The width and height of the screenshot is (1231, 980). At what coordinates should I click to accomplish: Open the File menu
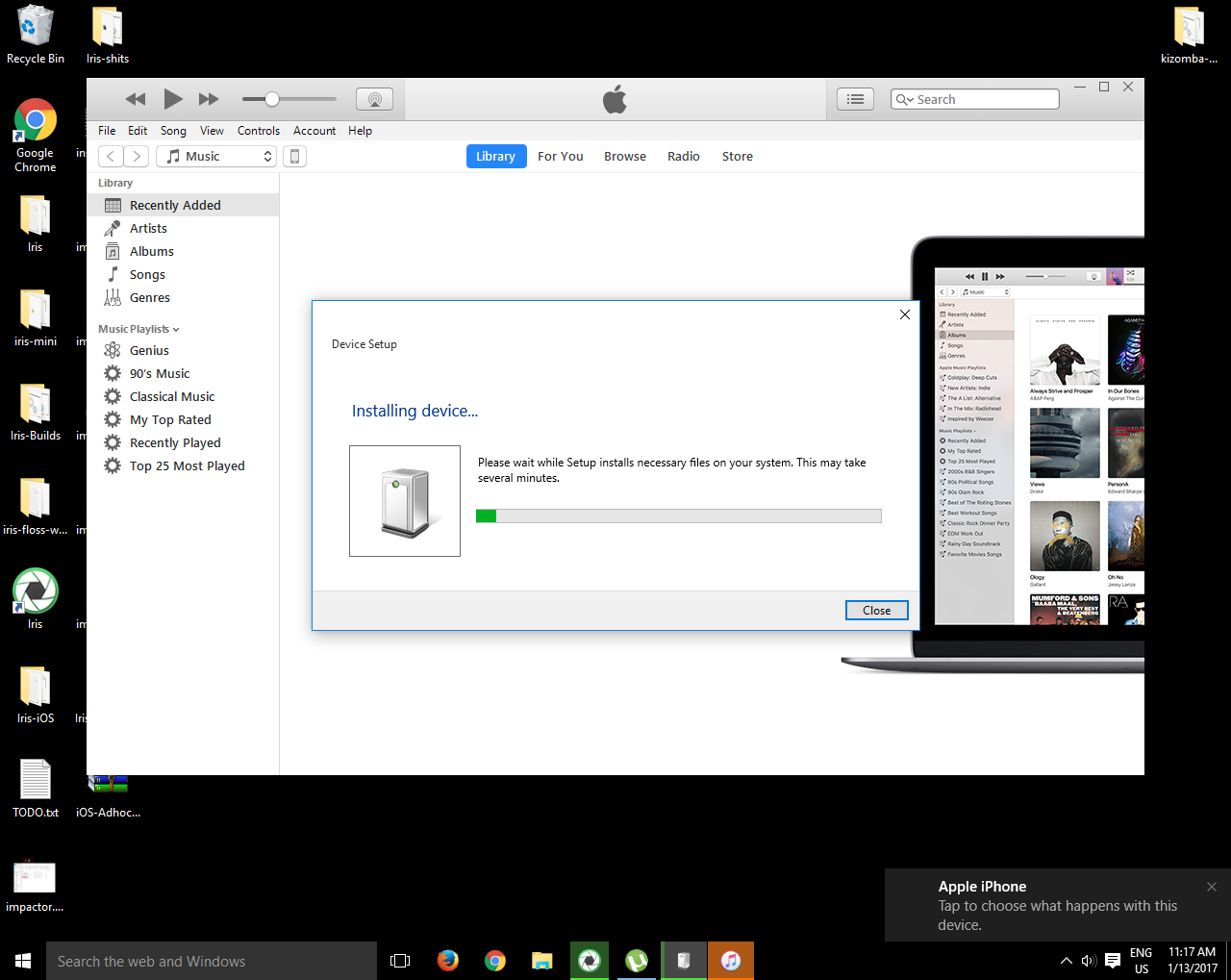pyautogui.click(x=107, y=131)
